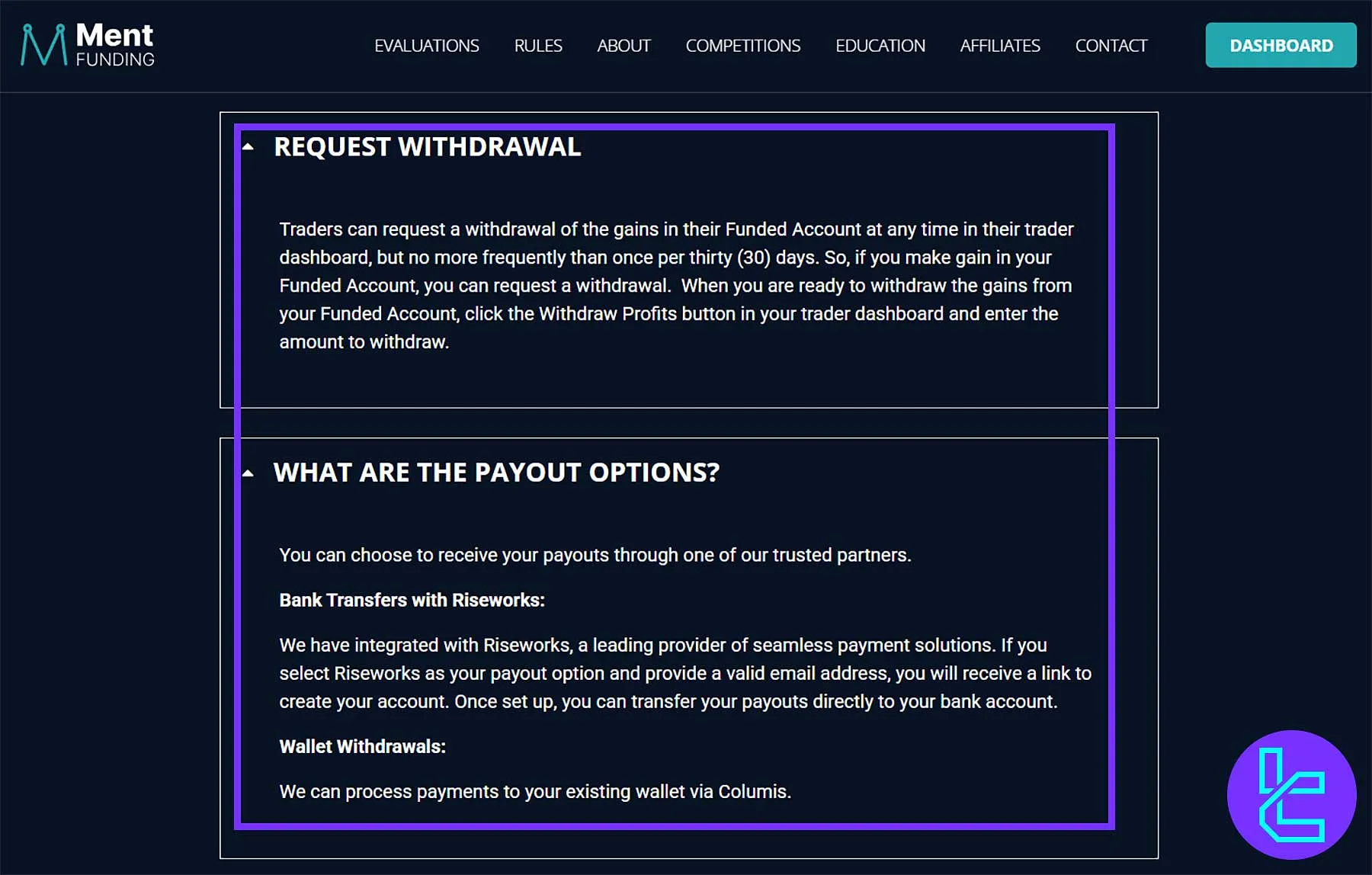The height and width of the screenshot is (875, 1372).
Task: Navigate to Competitions
Action: pos(742,46)
